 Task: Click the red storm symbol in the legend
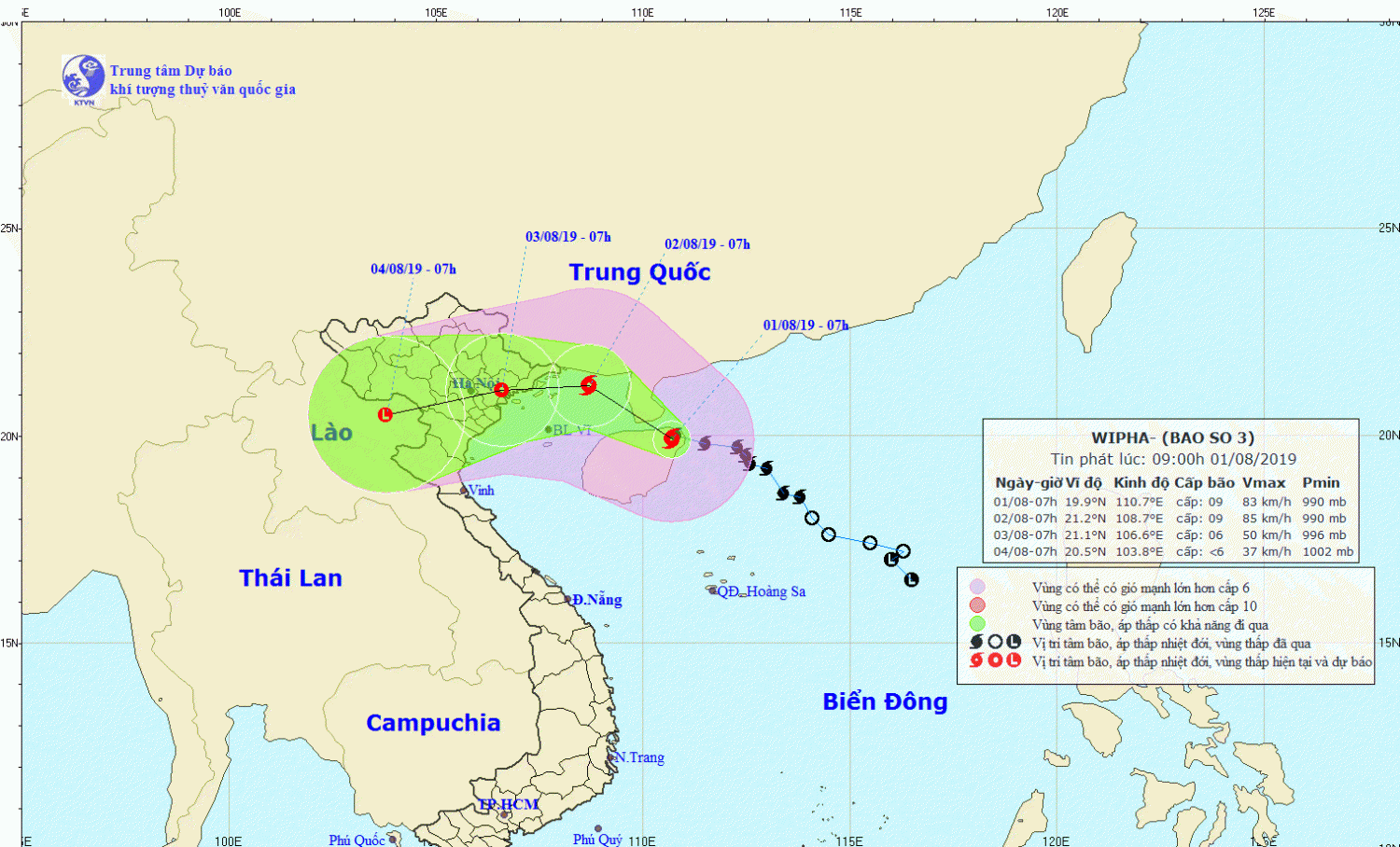click(976, 660)
